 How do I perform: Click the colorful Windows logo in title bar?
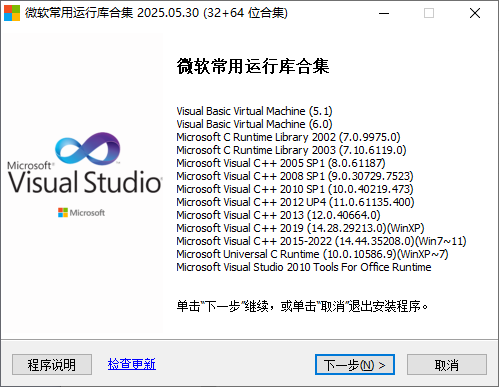coord(12,13)
